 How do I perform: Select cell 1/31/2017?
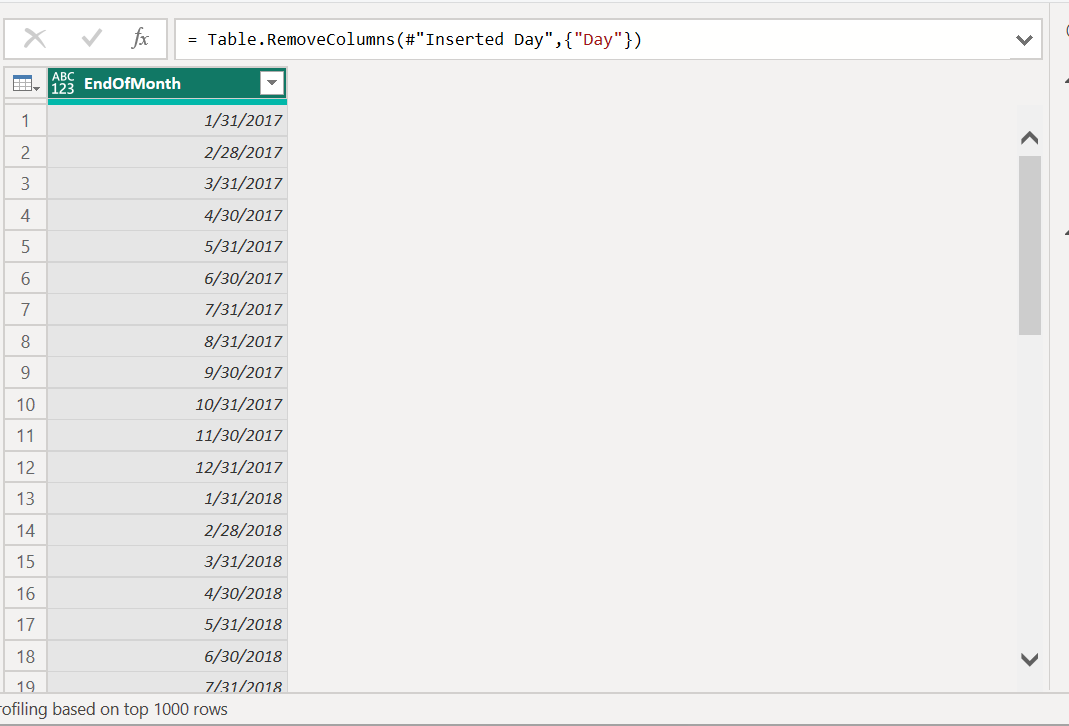click(167, 121)
